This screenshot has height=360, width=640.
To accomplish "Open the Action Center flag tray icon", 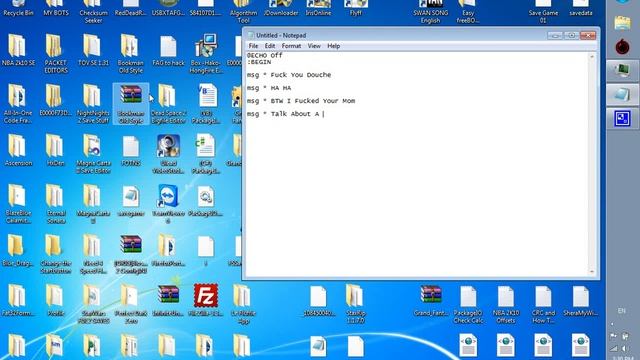I will pyautogui.click(x=613, y=337).
